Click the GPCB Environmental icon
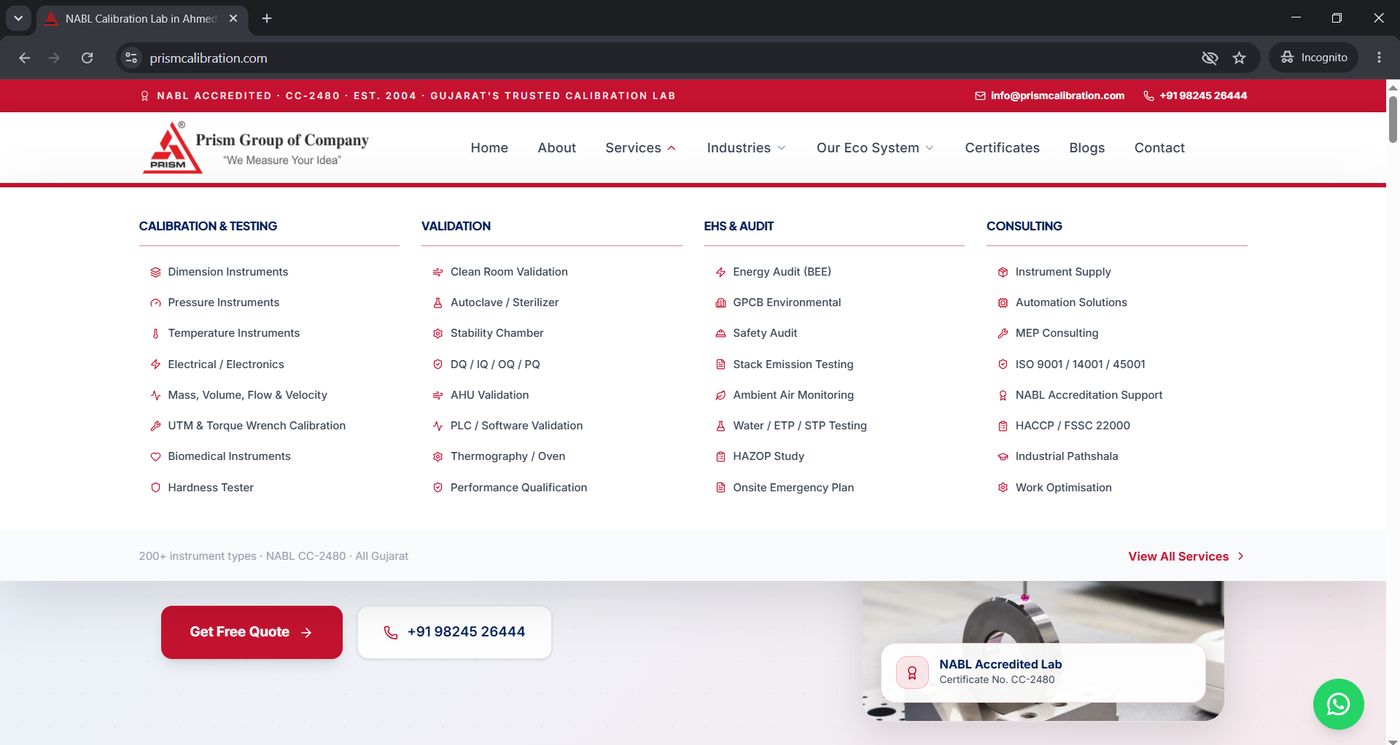 721,303
